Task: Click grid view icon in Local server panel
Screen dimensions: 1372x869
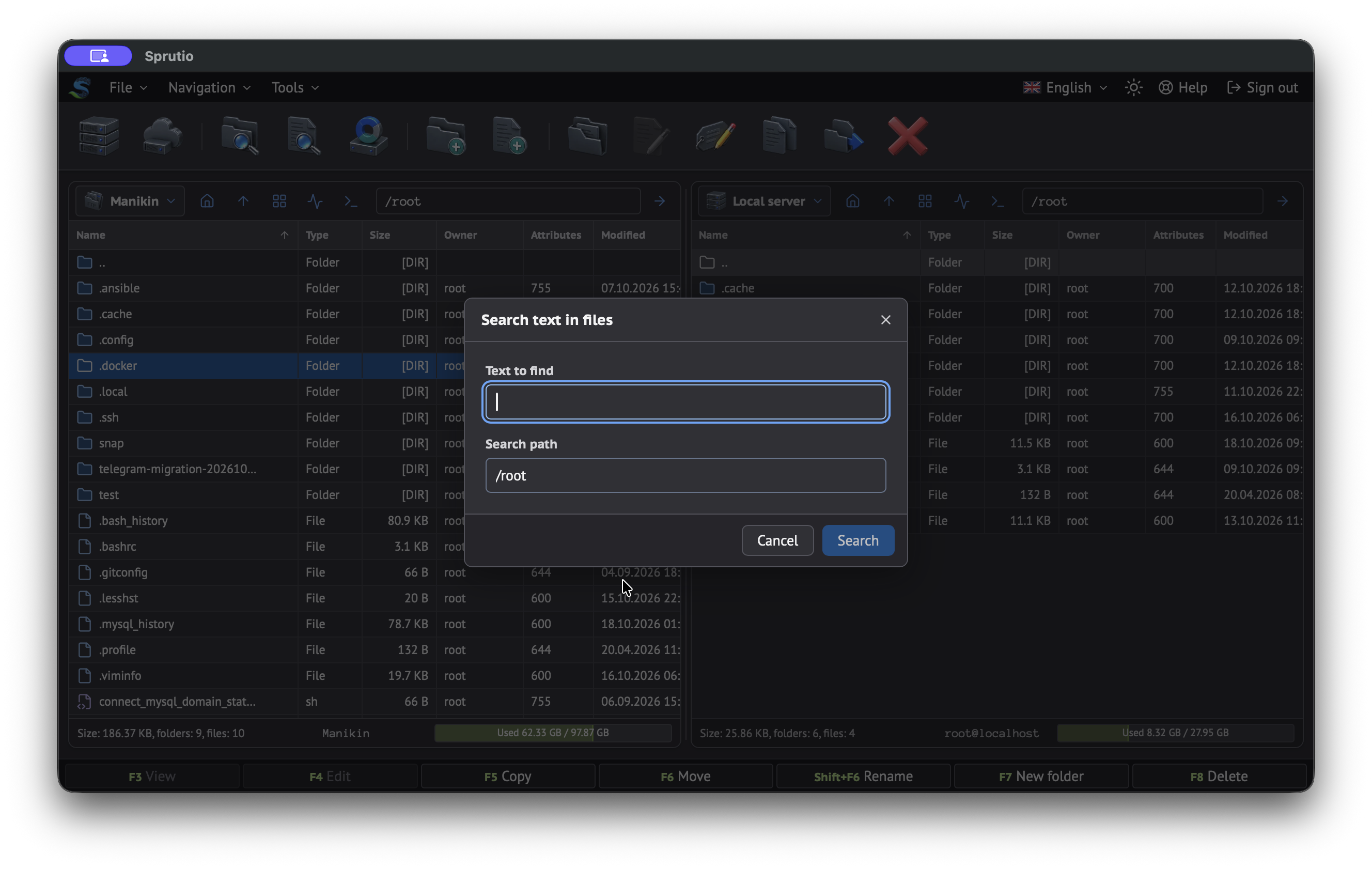Action: pos(925,201)
